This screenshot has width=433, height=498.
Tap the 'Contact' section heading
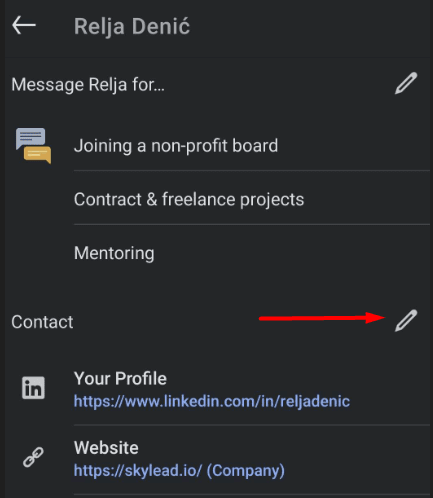tap(42, 322)
